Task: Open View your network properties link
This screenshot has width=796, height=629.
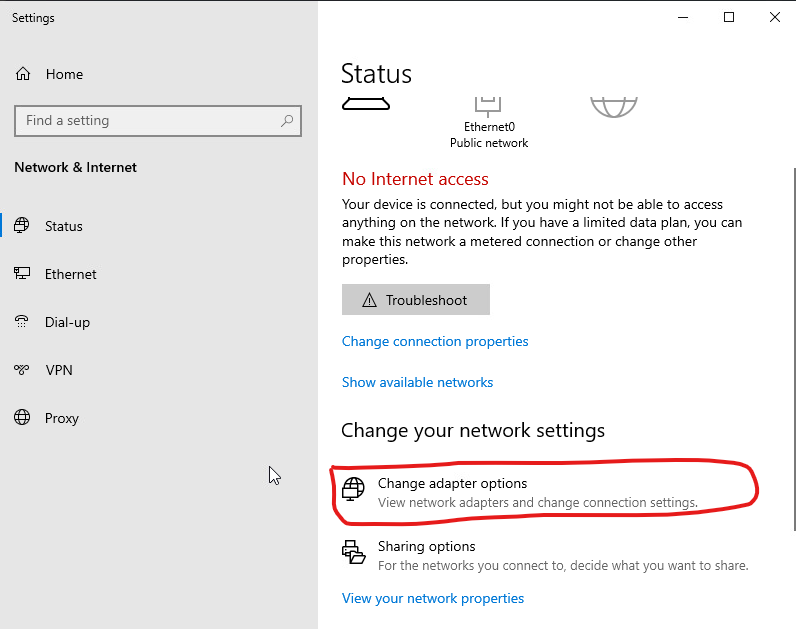Action: (x=433, y=599)
